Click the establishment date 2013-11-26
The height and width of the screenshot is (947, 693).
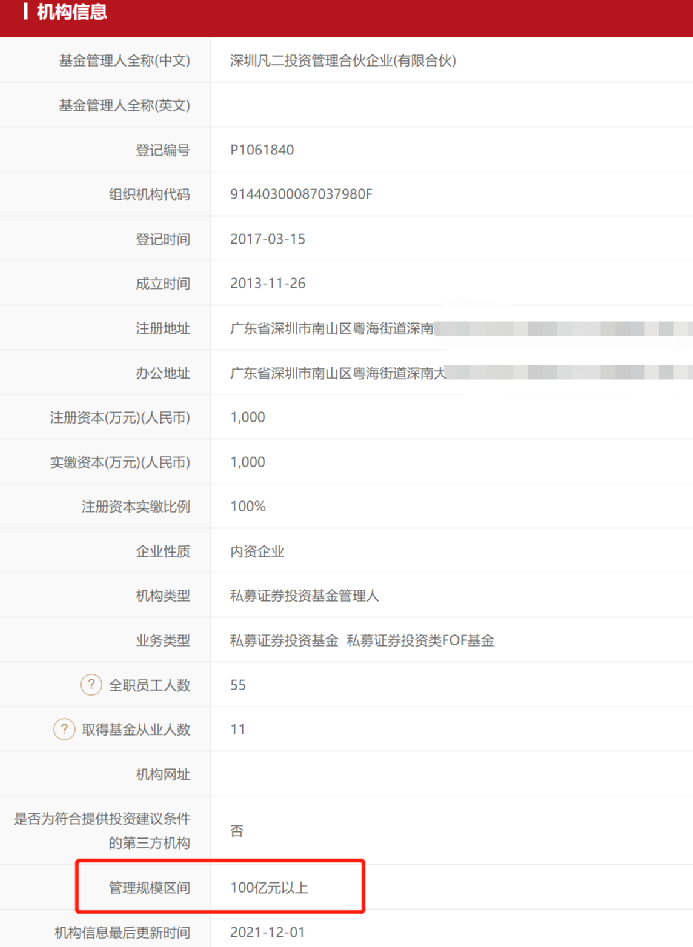tap(268, 283)
